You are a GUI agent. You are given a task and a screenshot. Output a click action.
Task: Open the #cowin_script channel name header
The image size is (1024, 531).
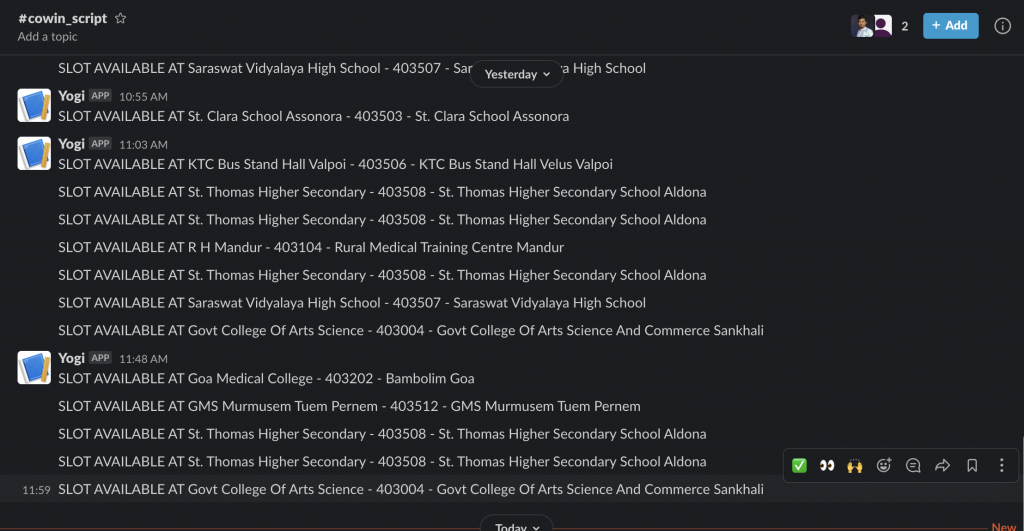63,18
